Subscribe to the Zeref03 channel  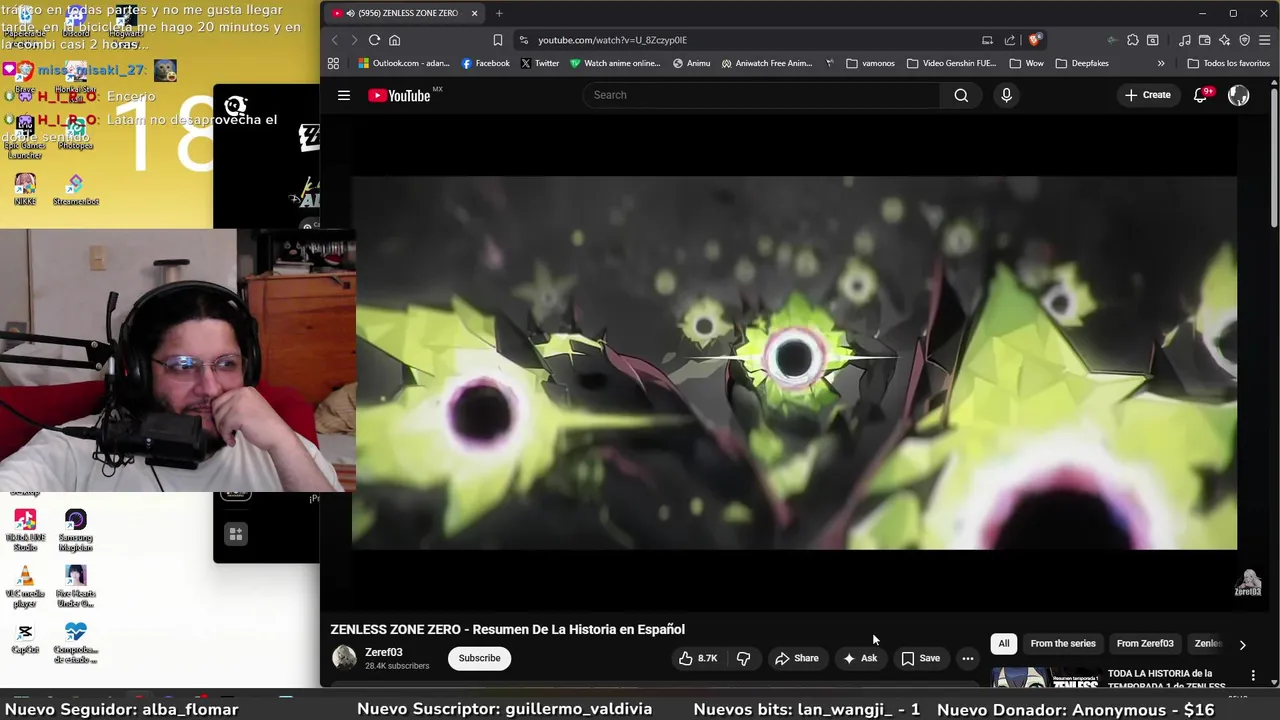tap(479, 658)
